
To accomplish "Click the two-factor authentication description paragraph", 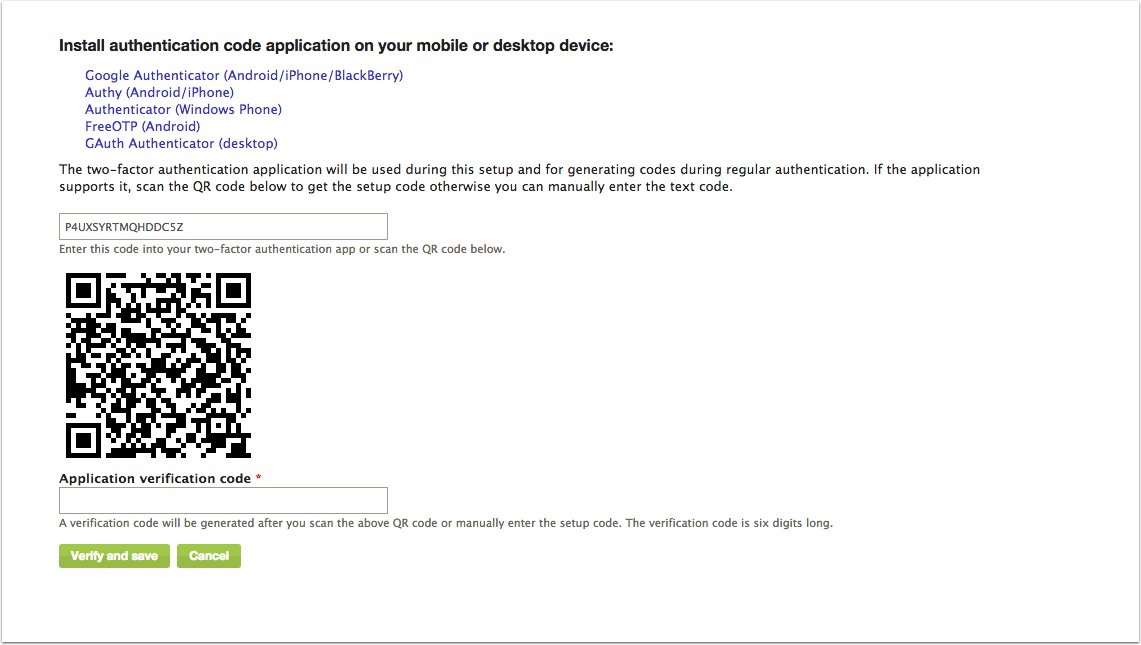I will (520, 178).
